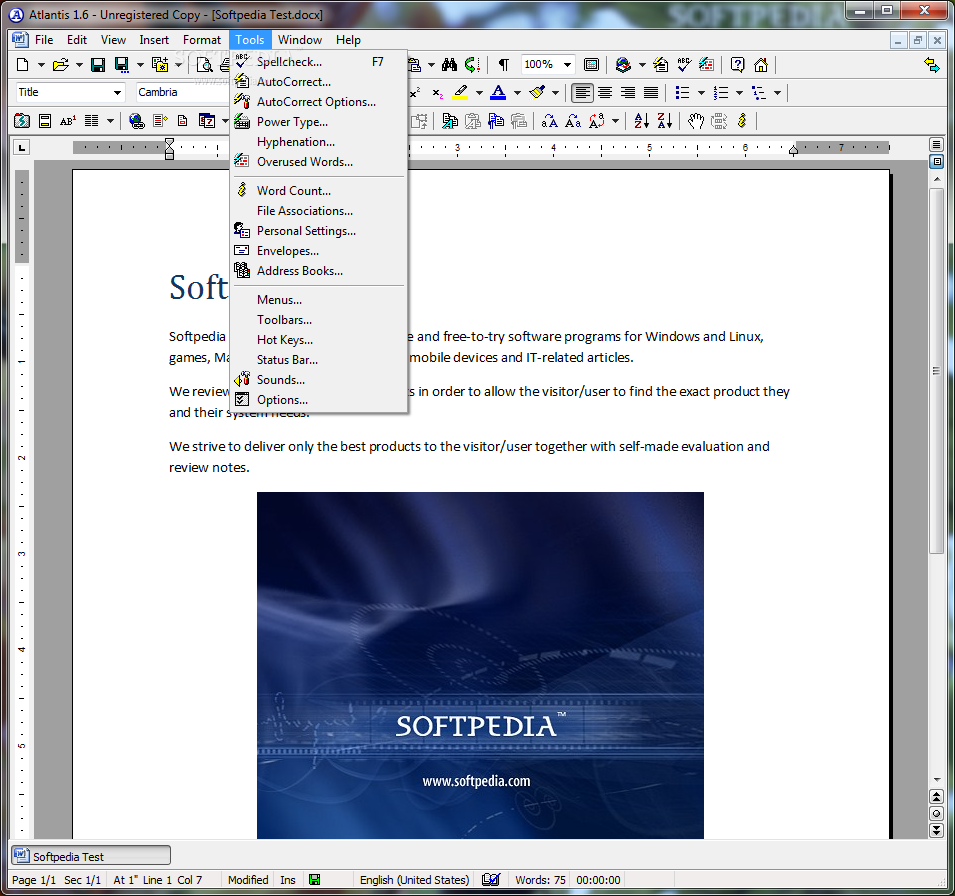Toggle numbered list formatting

click(x=721, y=93)
